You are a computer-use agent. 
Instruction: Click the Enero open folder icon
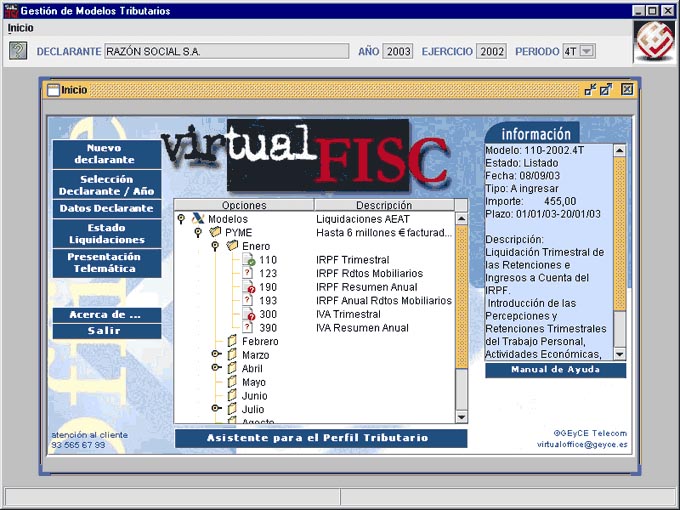pos(232,245)
